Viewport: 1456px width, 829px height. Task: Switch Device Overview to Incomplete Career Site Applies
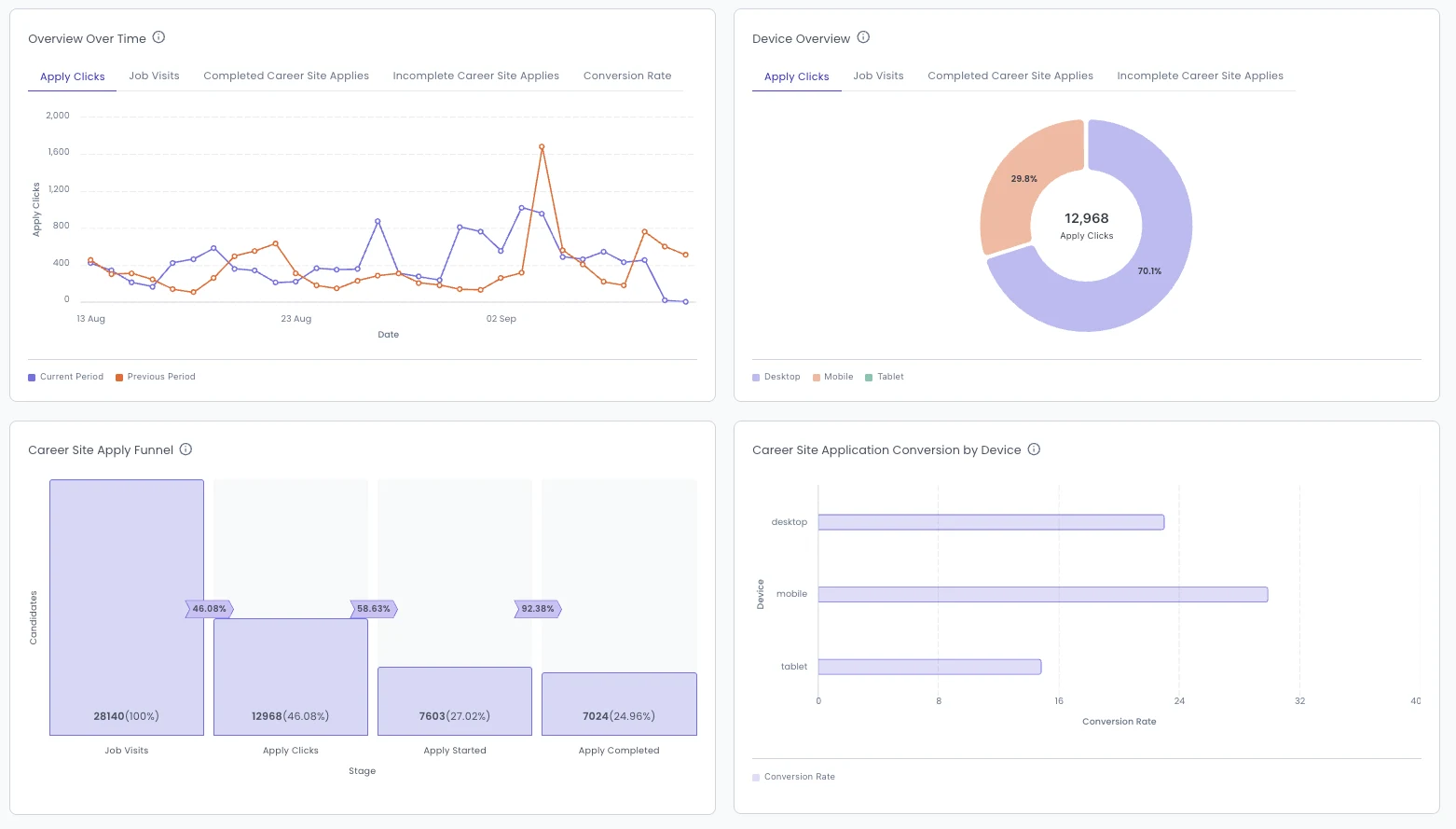coord(1201,76)
